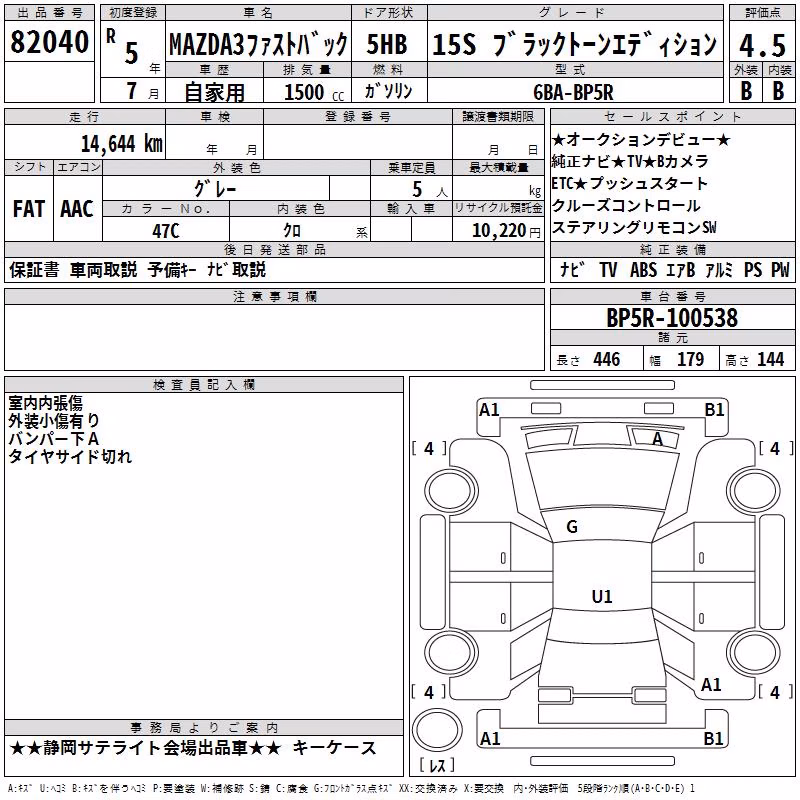Click the color number 47C
The height and width of the screenshot is (800, 800).
(x=166, y=231)
